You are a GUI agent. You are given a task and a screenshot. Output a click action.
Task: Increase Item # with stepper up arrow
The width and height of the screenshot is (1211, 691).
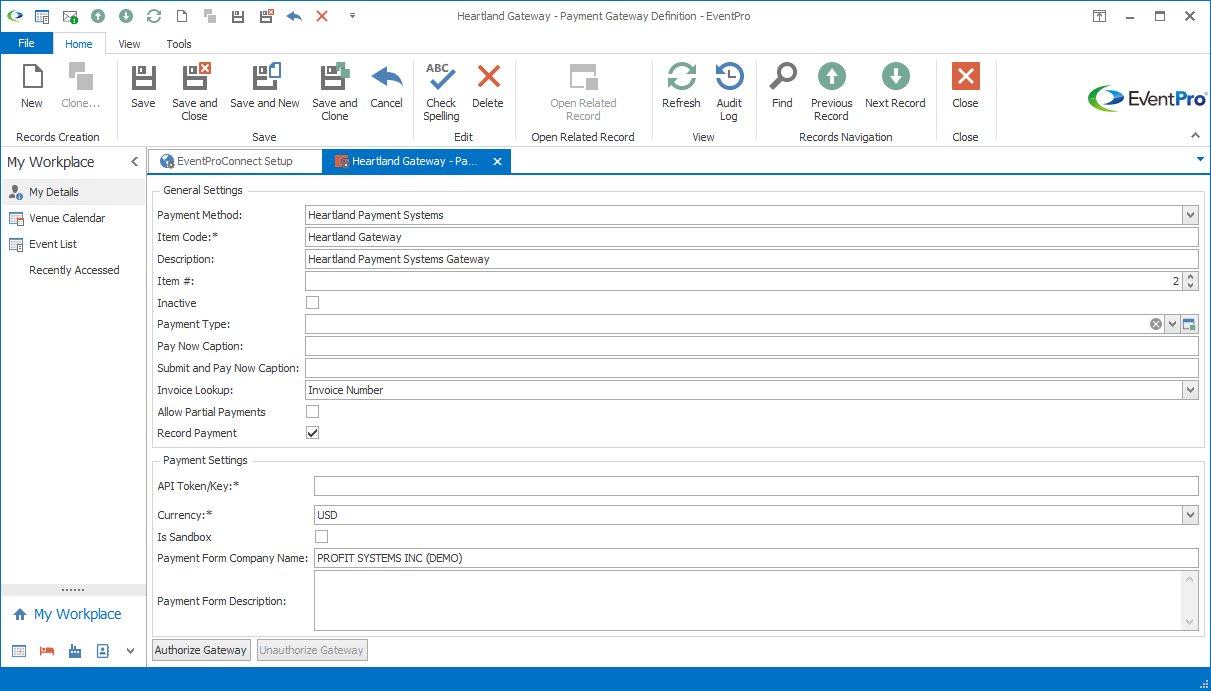coord(1190,277)
